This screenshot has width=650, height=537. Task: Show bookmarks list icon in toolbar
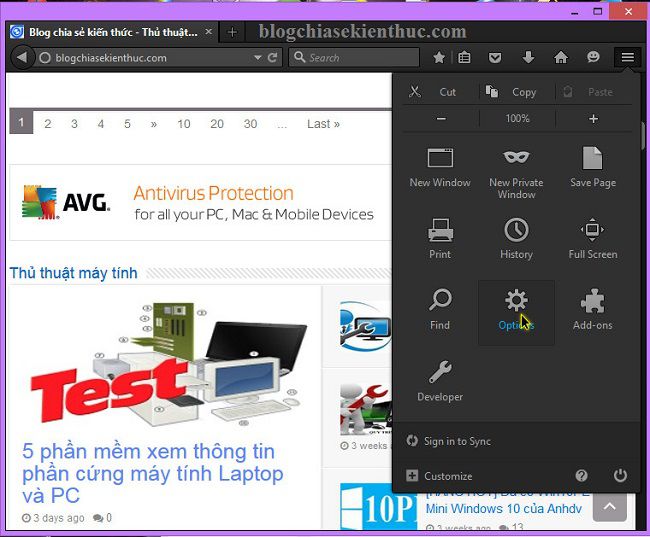click(464, 57)
